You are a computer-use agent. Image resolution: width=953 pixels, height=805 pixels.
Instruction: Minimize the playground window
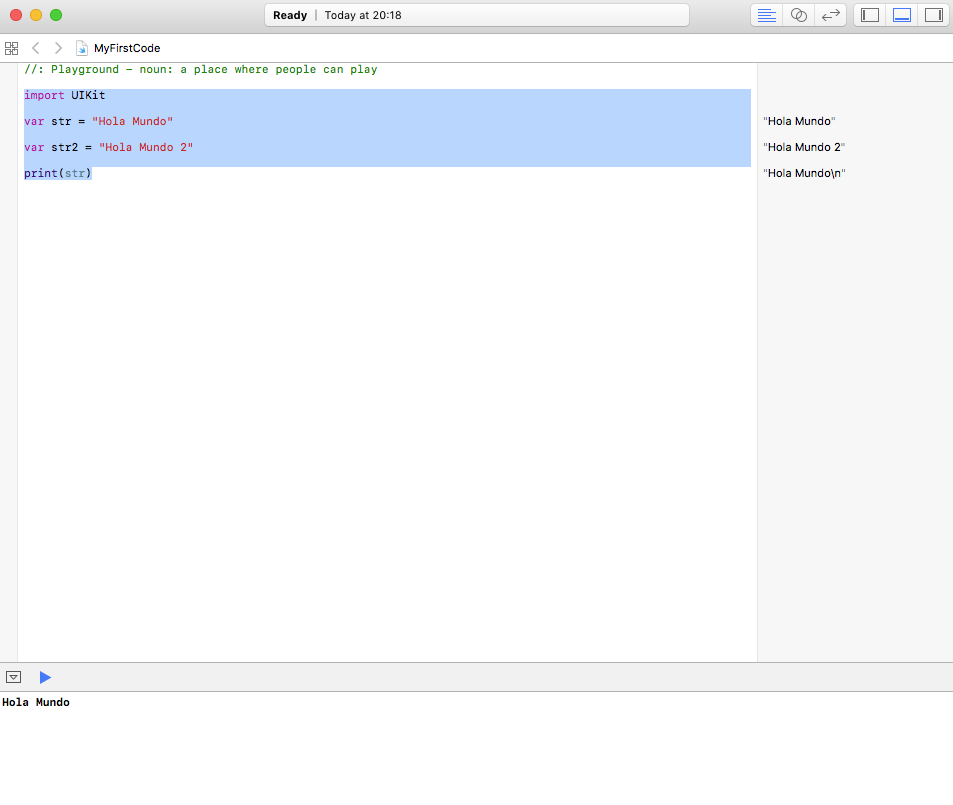(36, 15)
